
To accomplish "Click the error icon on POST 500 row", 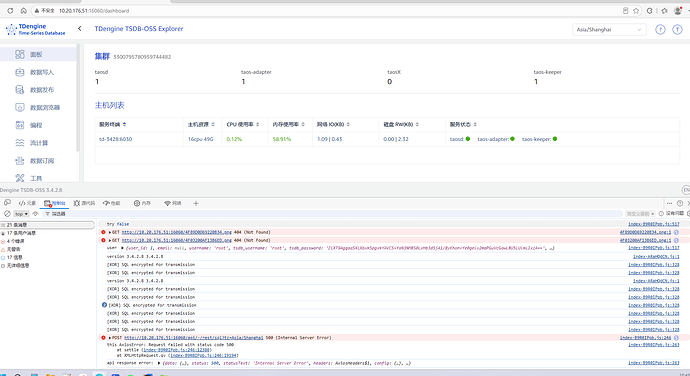I will [x=103, y=338].
